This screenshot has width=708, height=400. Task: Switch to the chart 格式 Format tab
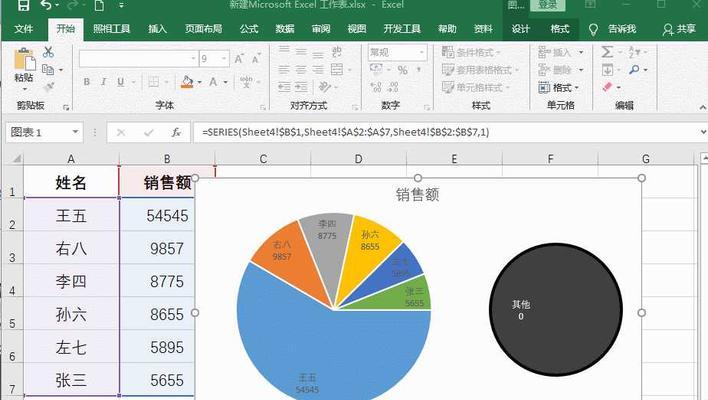click(559, 29)
